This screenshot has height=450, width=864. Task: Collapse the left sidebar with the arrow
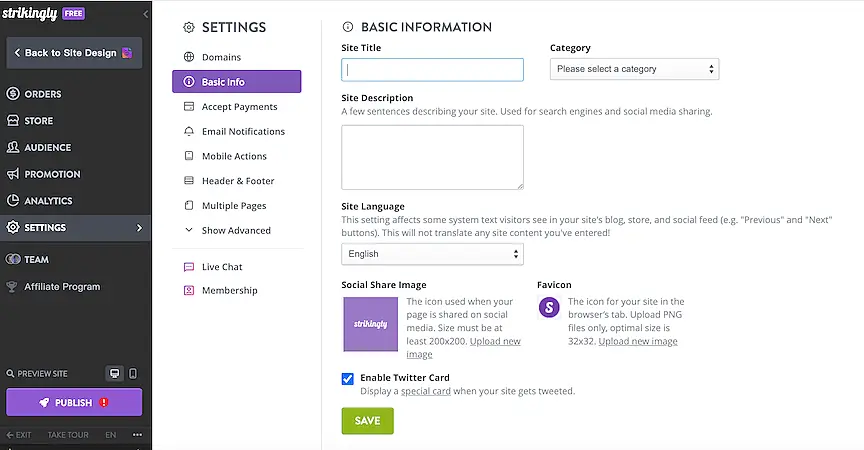coord(146,15)
